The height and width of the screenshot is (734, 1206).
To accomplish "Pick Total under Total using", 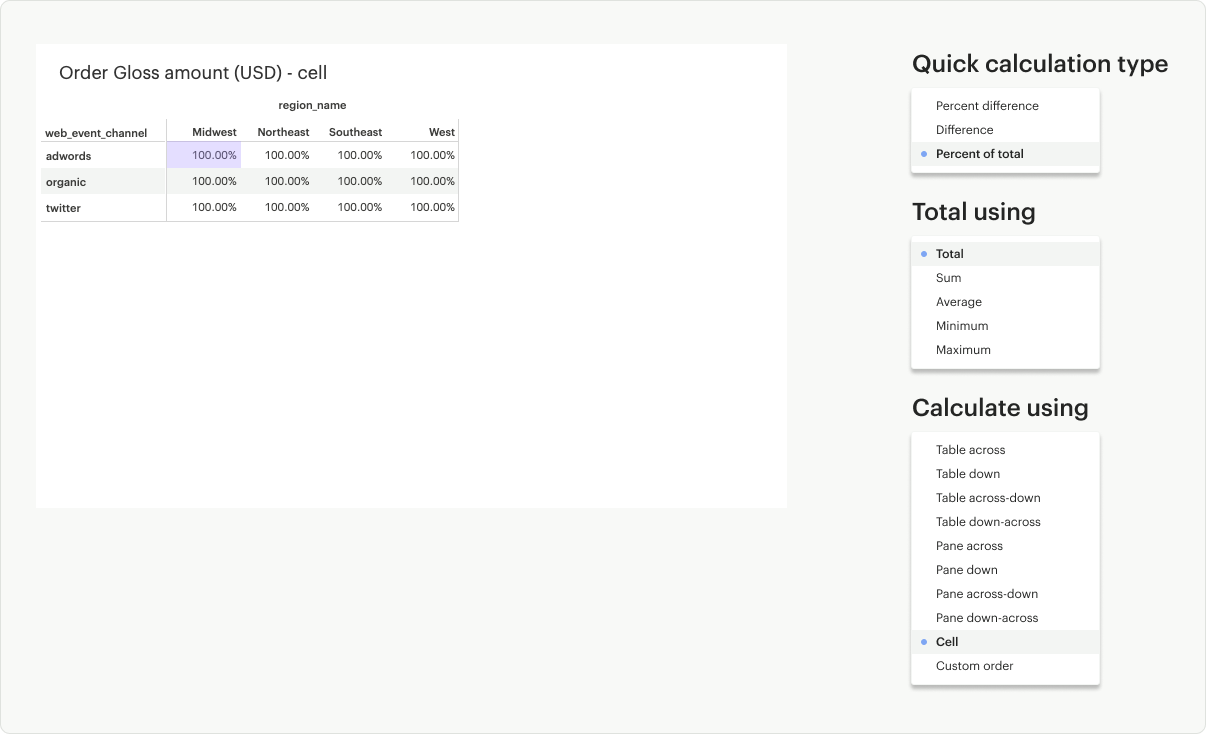I will [949, 254].
